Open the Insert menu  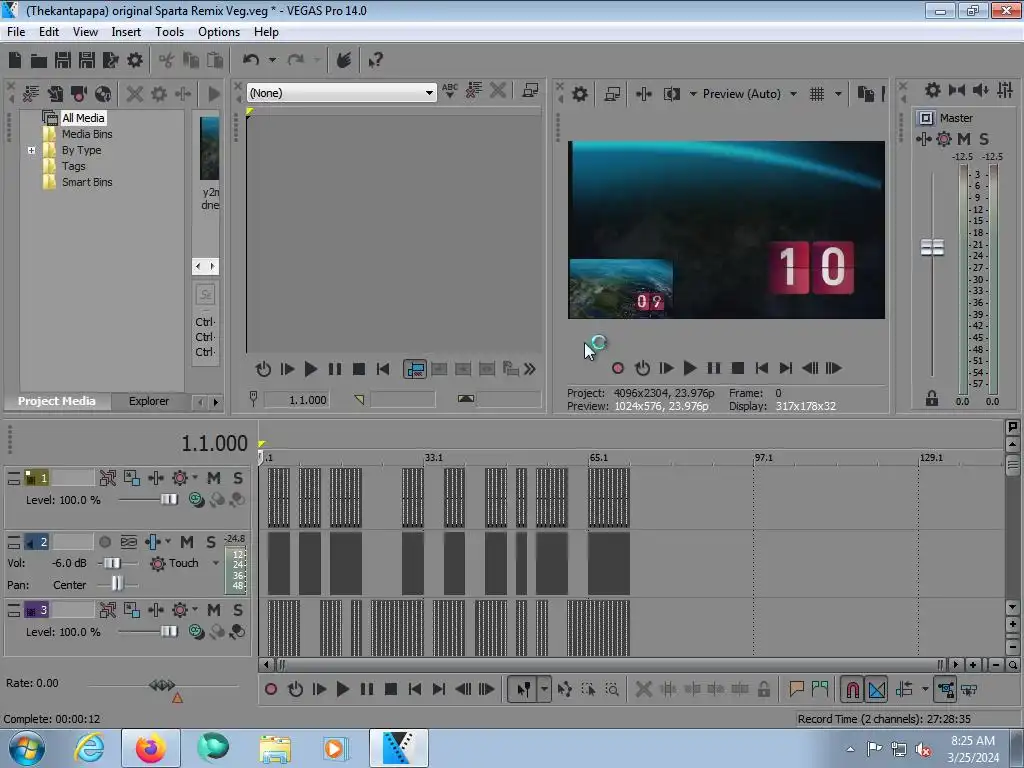pos(126,31)
